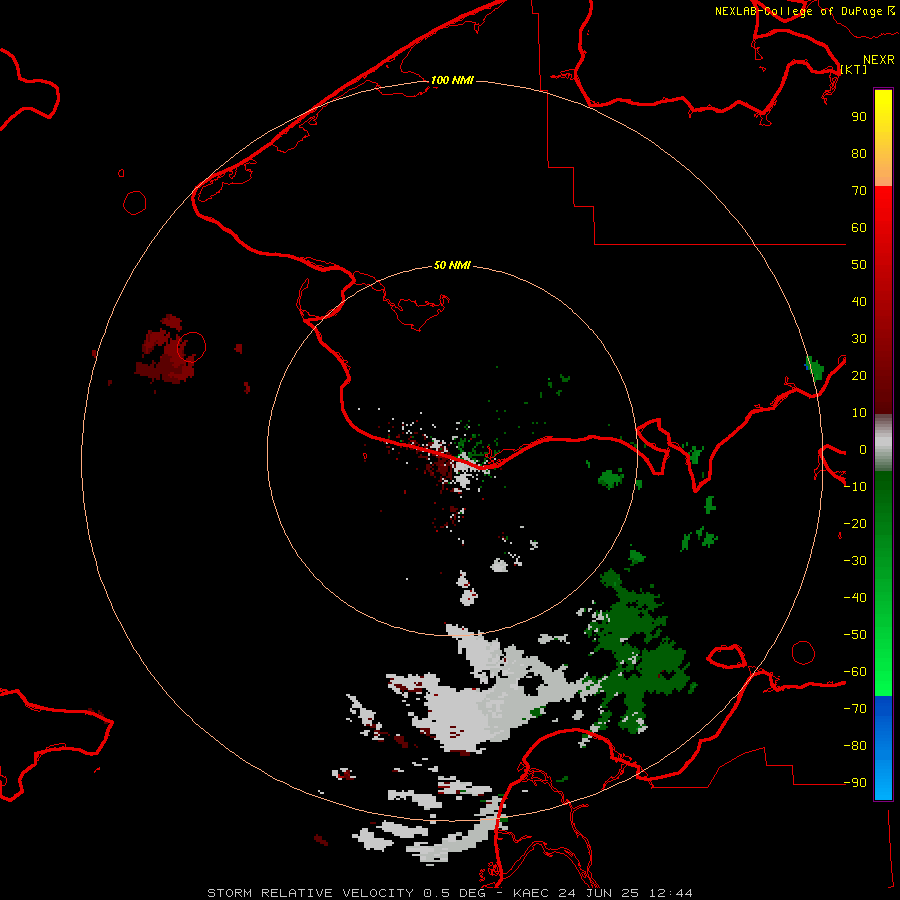
Task: Click the 40 value on the velocity scale
Action: [x=859, y=301]
